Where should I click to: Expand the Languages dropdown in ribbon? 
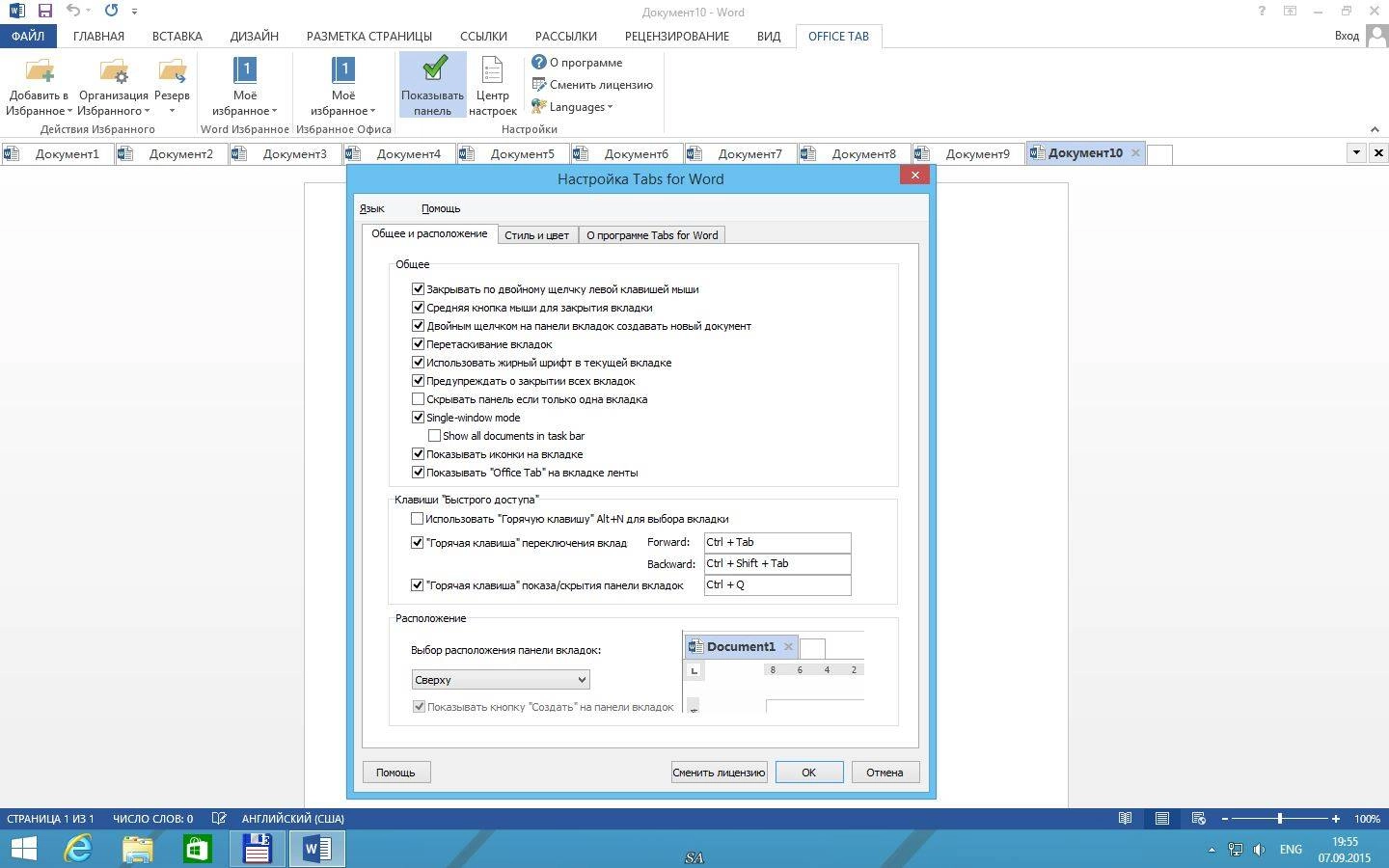[x=573, y=106]
